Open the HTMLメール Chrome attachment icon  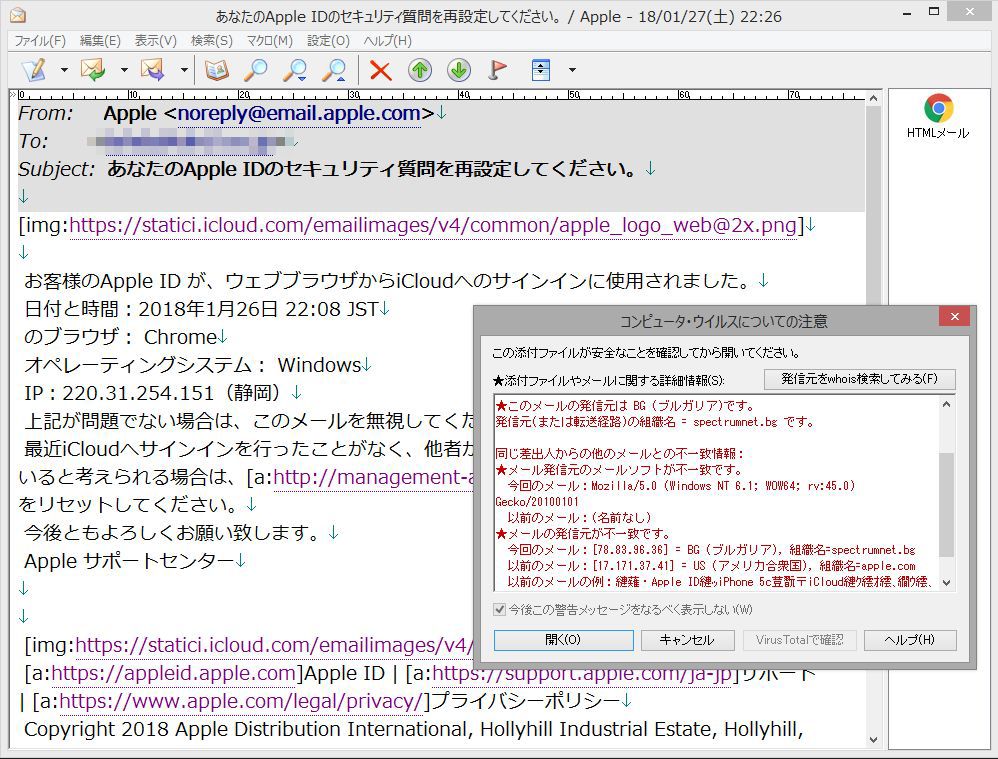click(938, 116)
